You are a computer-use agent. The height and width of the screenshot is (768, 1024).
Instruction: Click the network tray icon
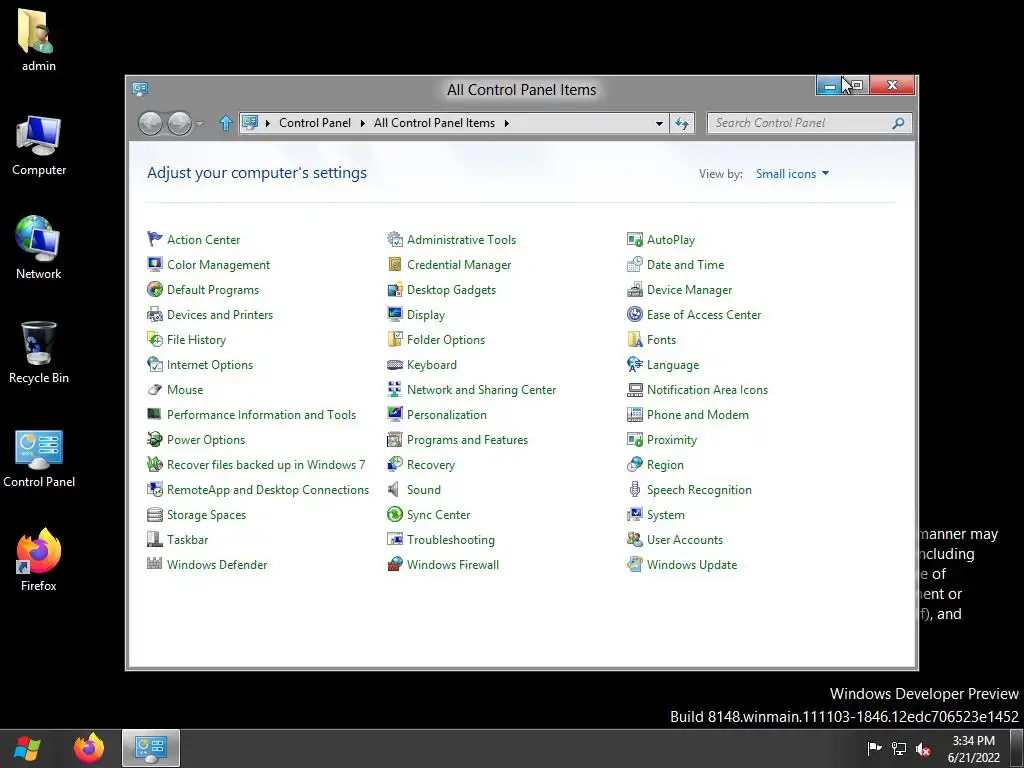tap(899, 749)
